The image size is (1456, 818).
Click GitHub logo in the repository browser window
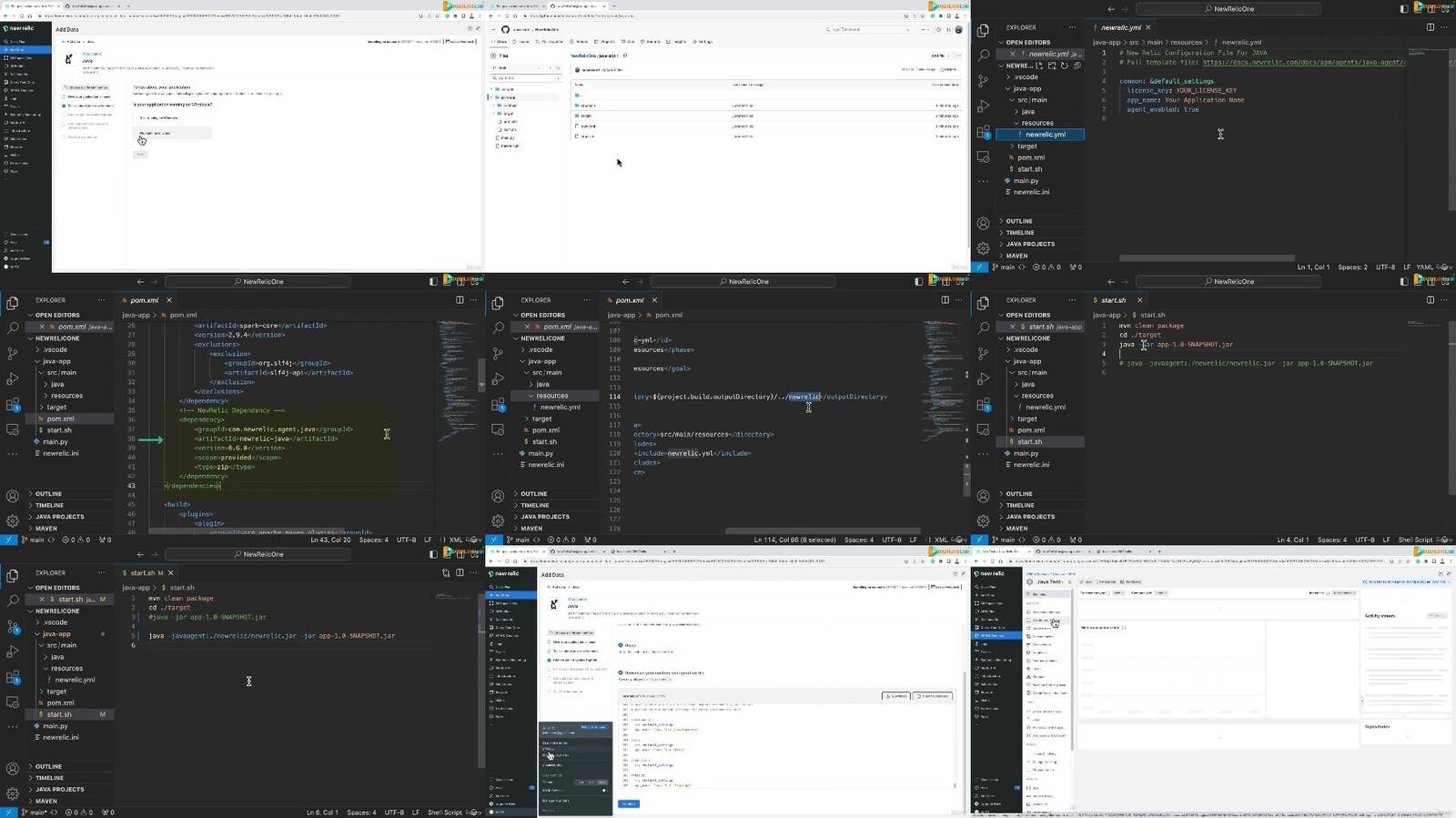click(505, 29)
